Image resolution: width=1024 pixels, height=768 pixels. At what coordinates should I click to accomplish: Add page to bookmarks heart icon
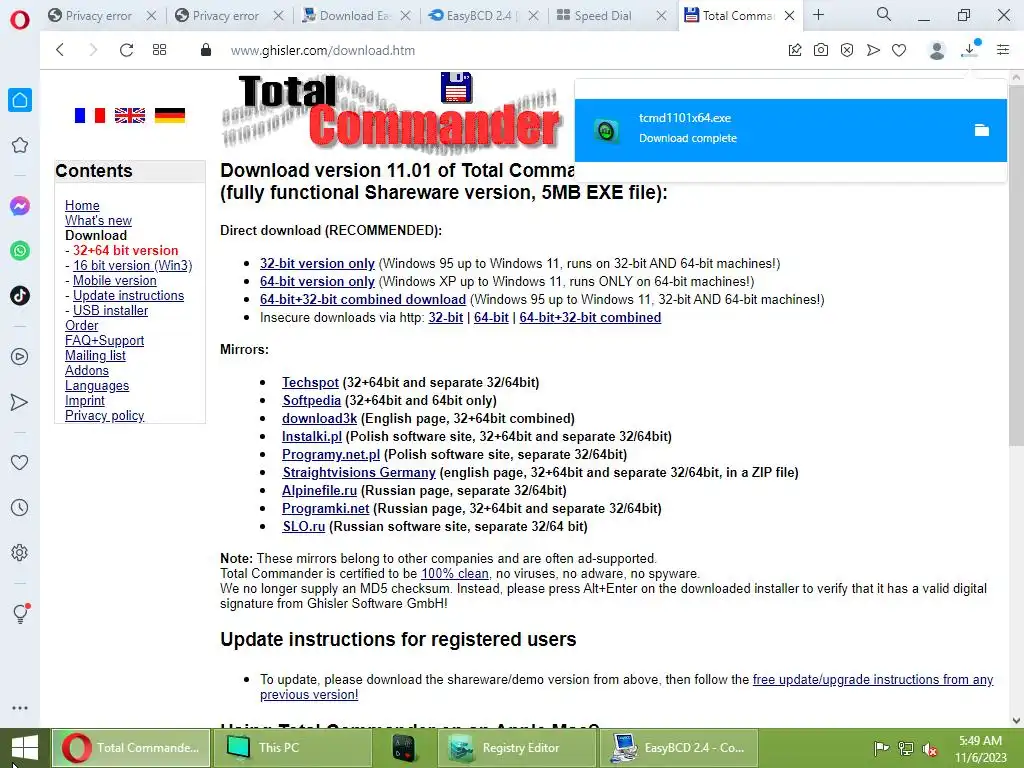pos(899,50)
